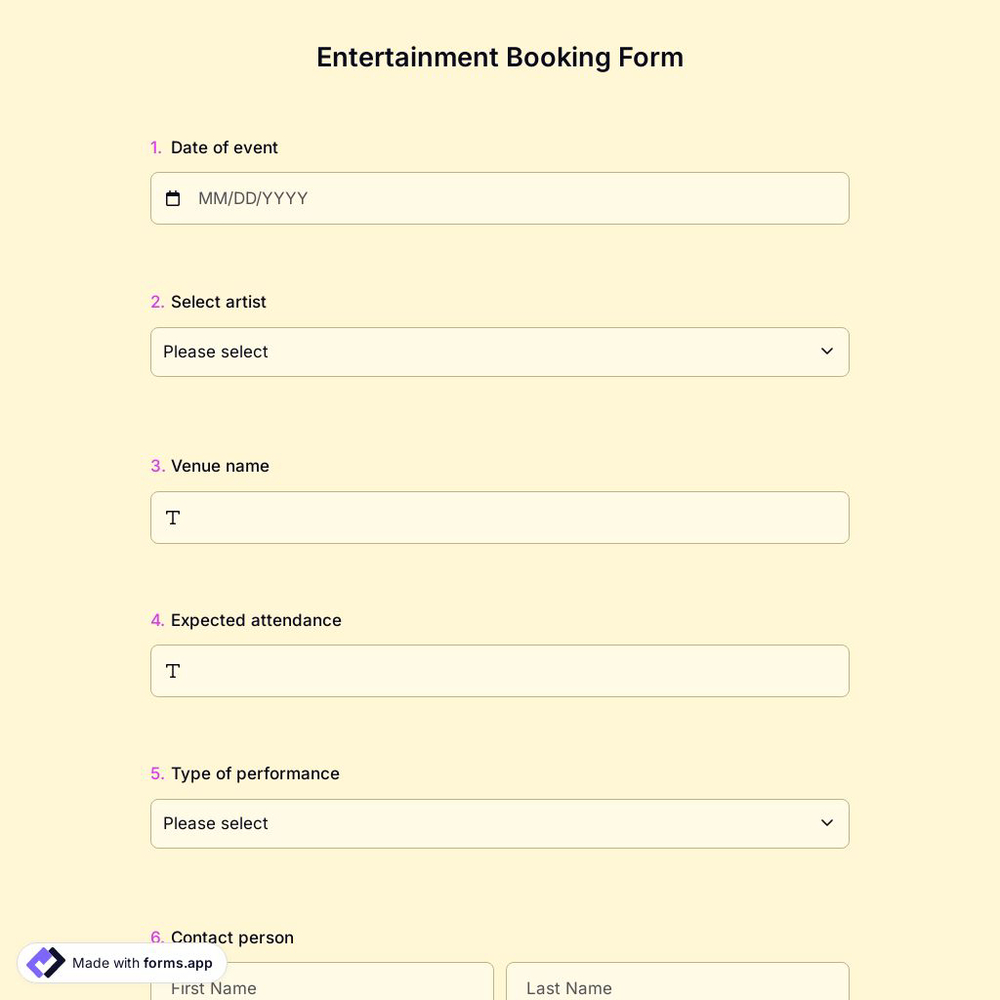Image resolution: width=1000 pixels, height=1000 pixels.
Task: Click the question label Contact person
Action: point(232,937)
